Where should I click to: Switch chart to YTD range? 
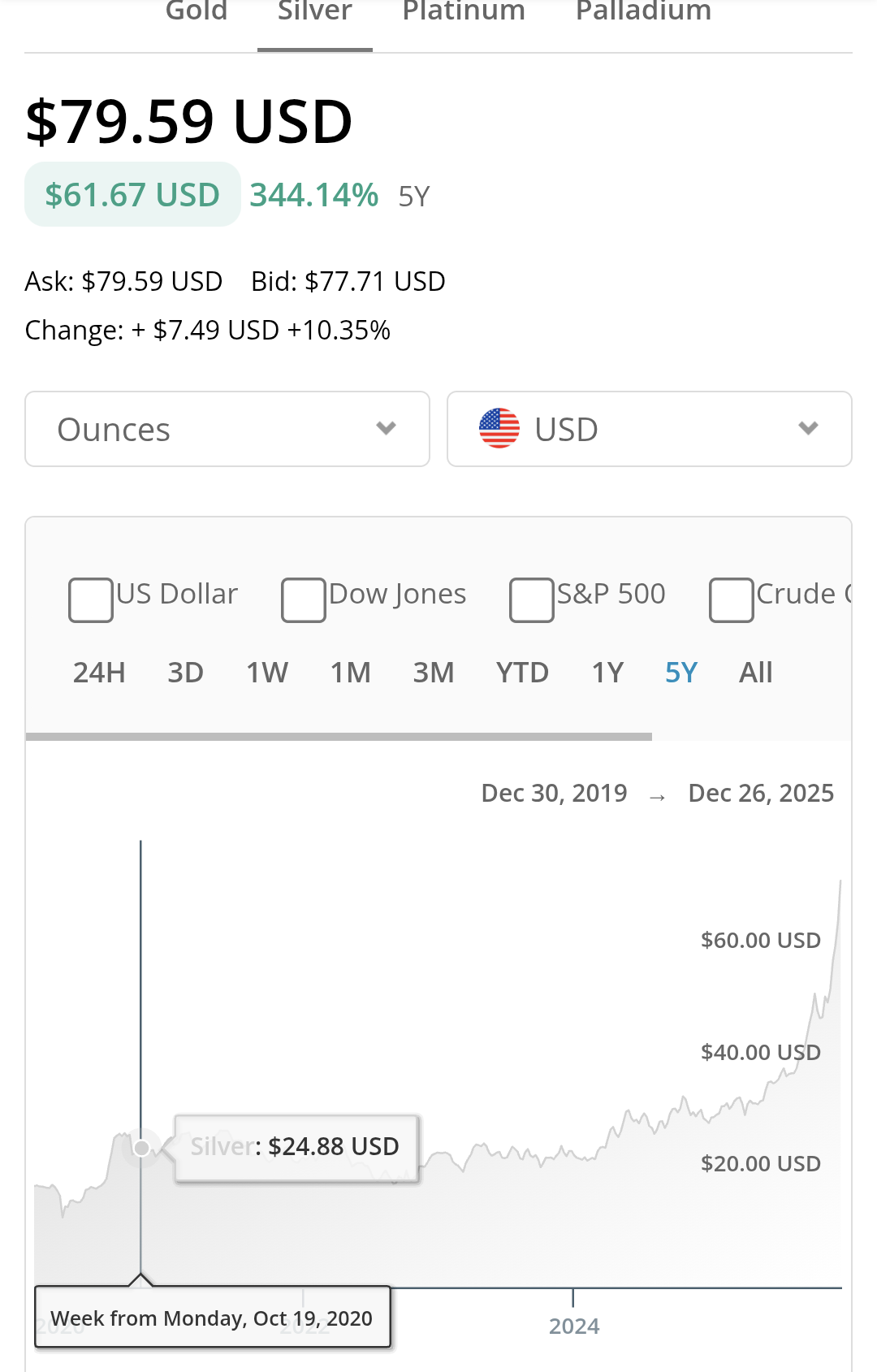click(522, 673)
